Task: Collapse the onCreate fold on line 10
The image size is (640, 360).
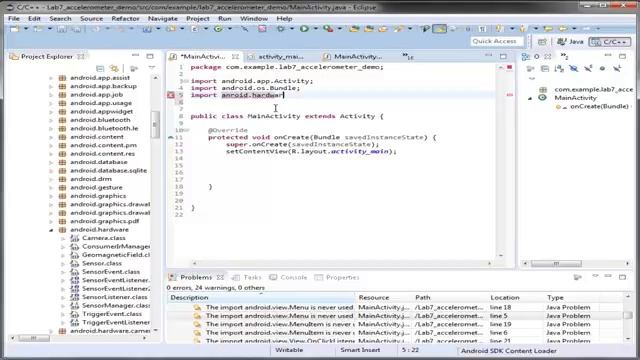Action: tap(187, 130)
